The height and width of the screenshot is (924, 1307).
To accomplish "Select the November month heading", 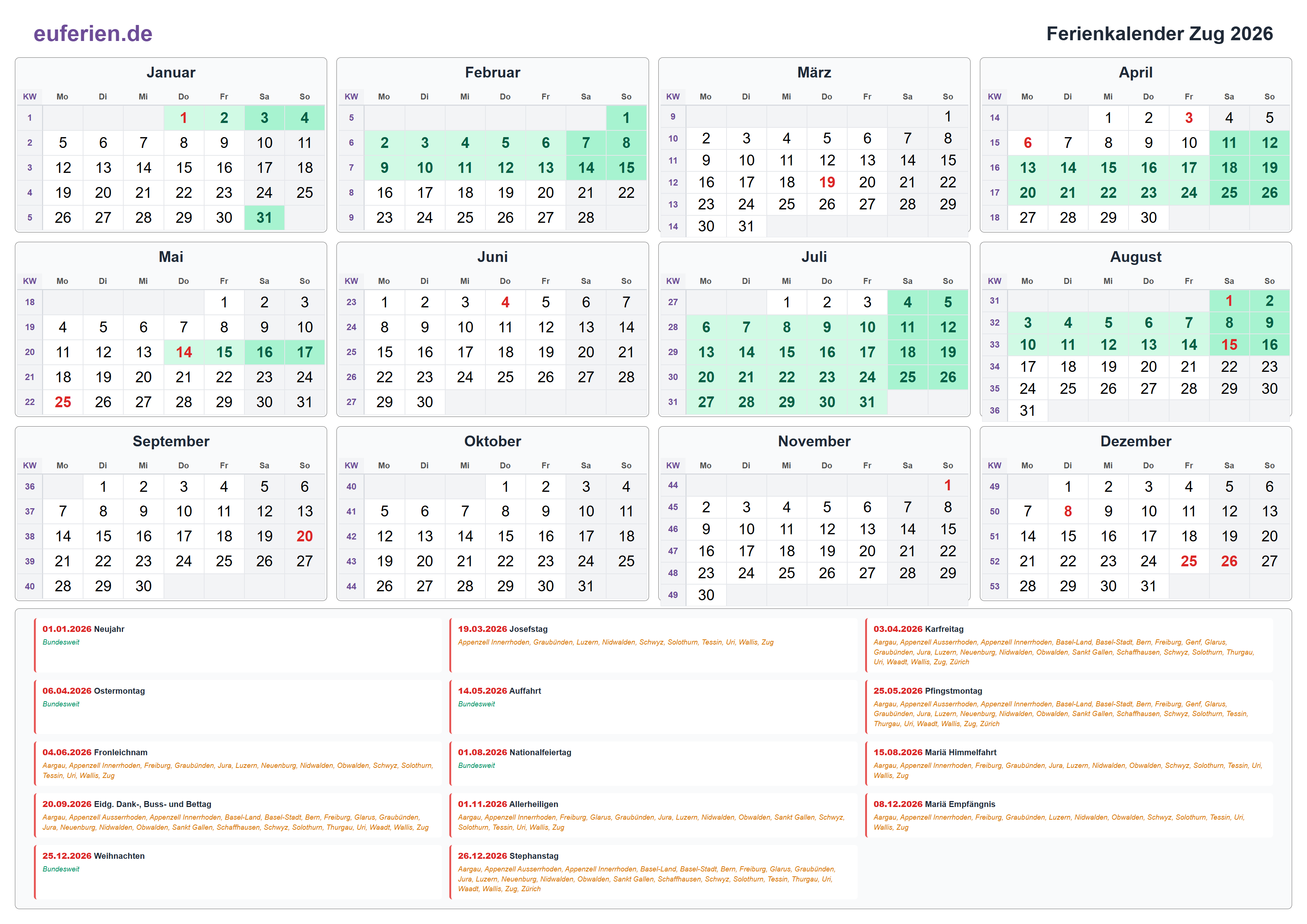I will [x=814, y=441].
